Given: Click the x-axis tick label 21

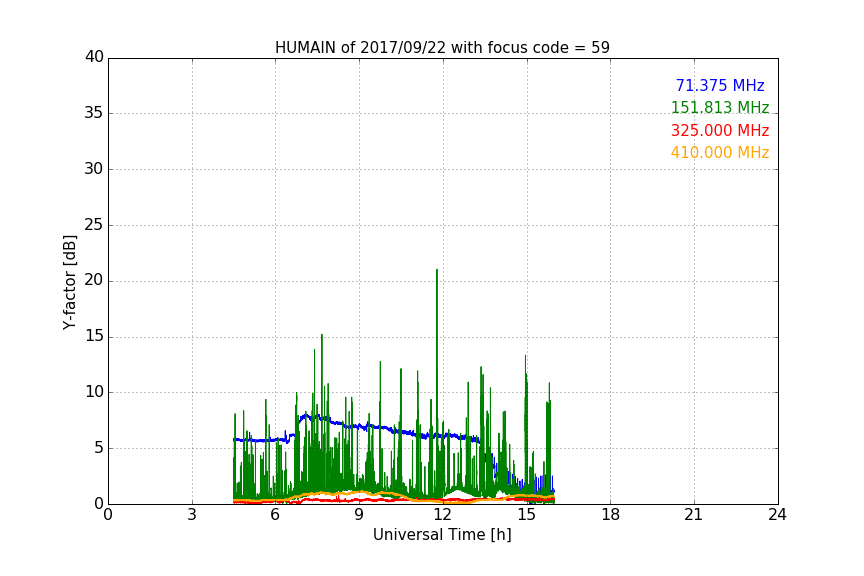Looking at the screenshot, I should coord(694,515).
